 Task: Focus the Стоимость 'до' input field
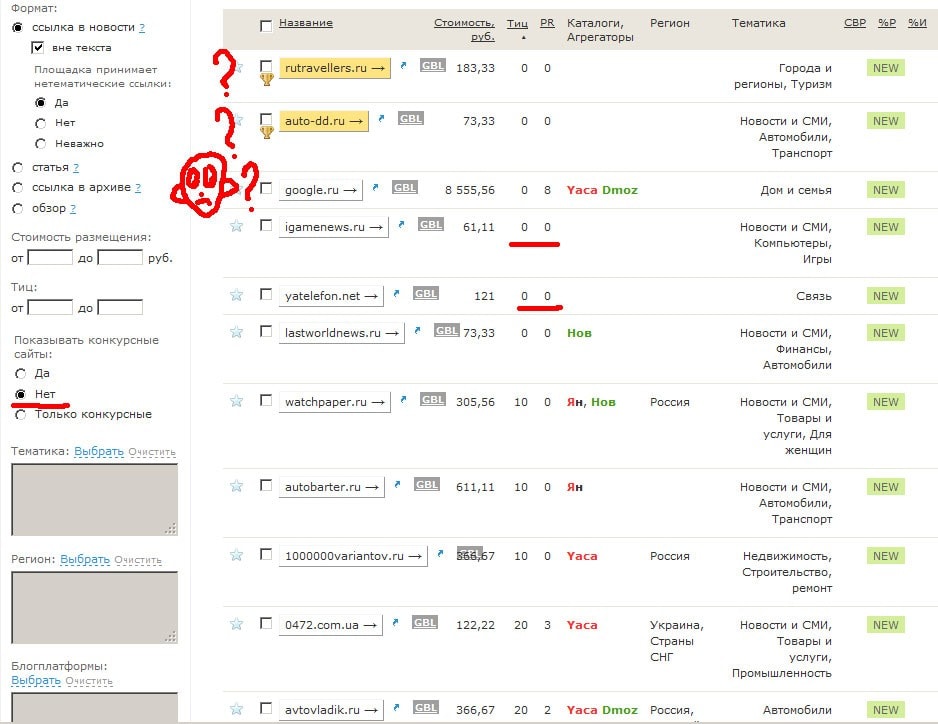pos(120,258)
